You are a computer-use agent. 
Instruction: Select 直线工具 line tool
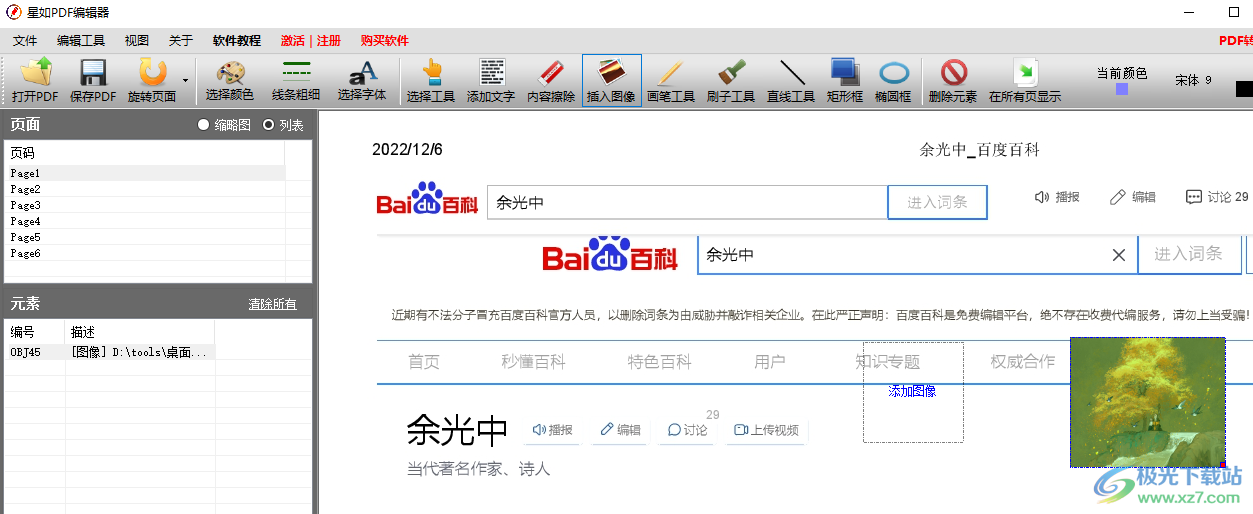[791, 80]
